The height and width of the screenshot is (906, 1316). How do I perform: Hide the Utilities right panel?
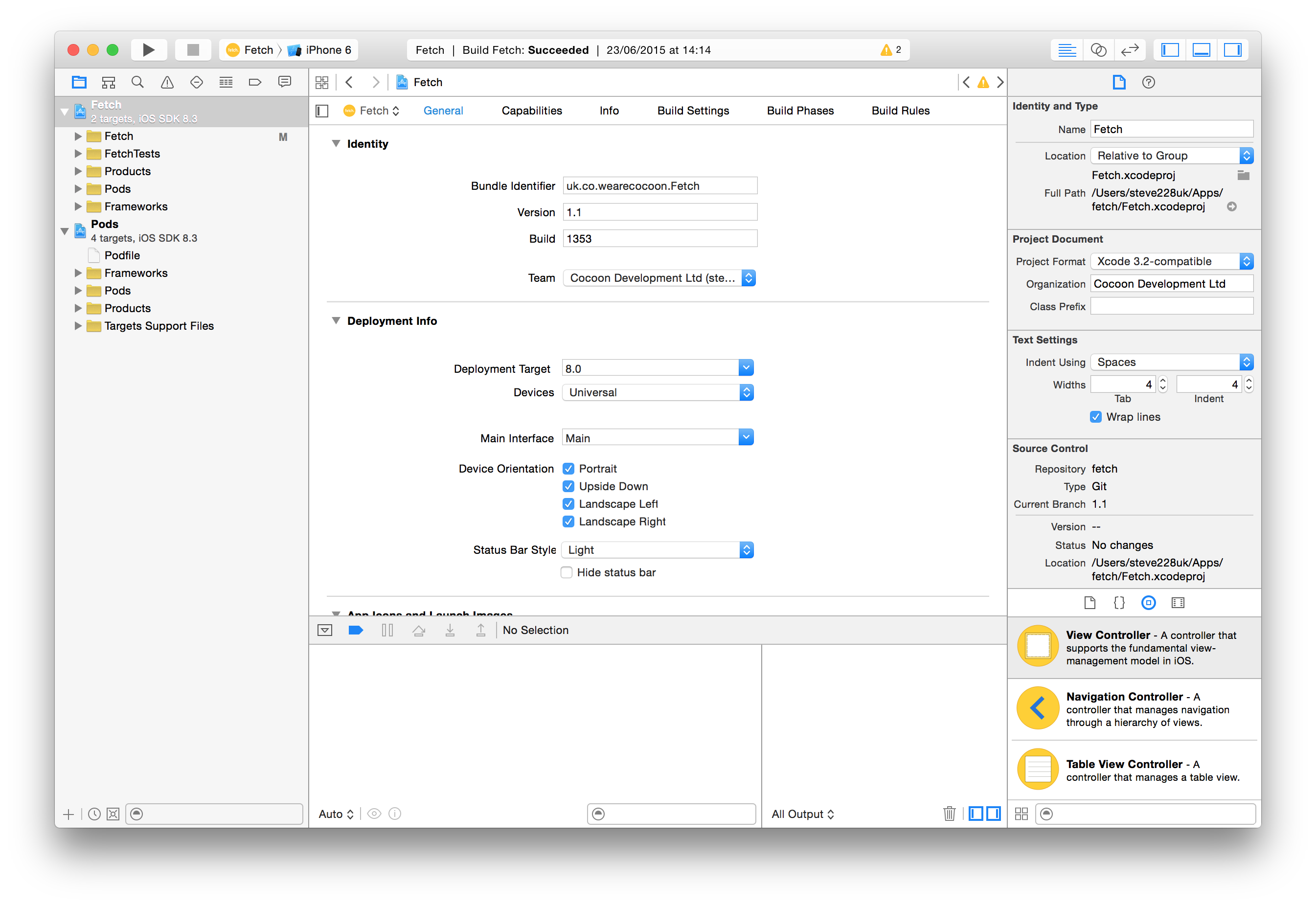(1232, 50)
